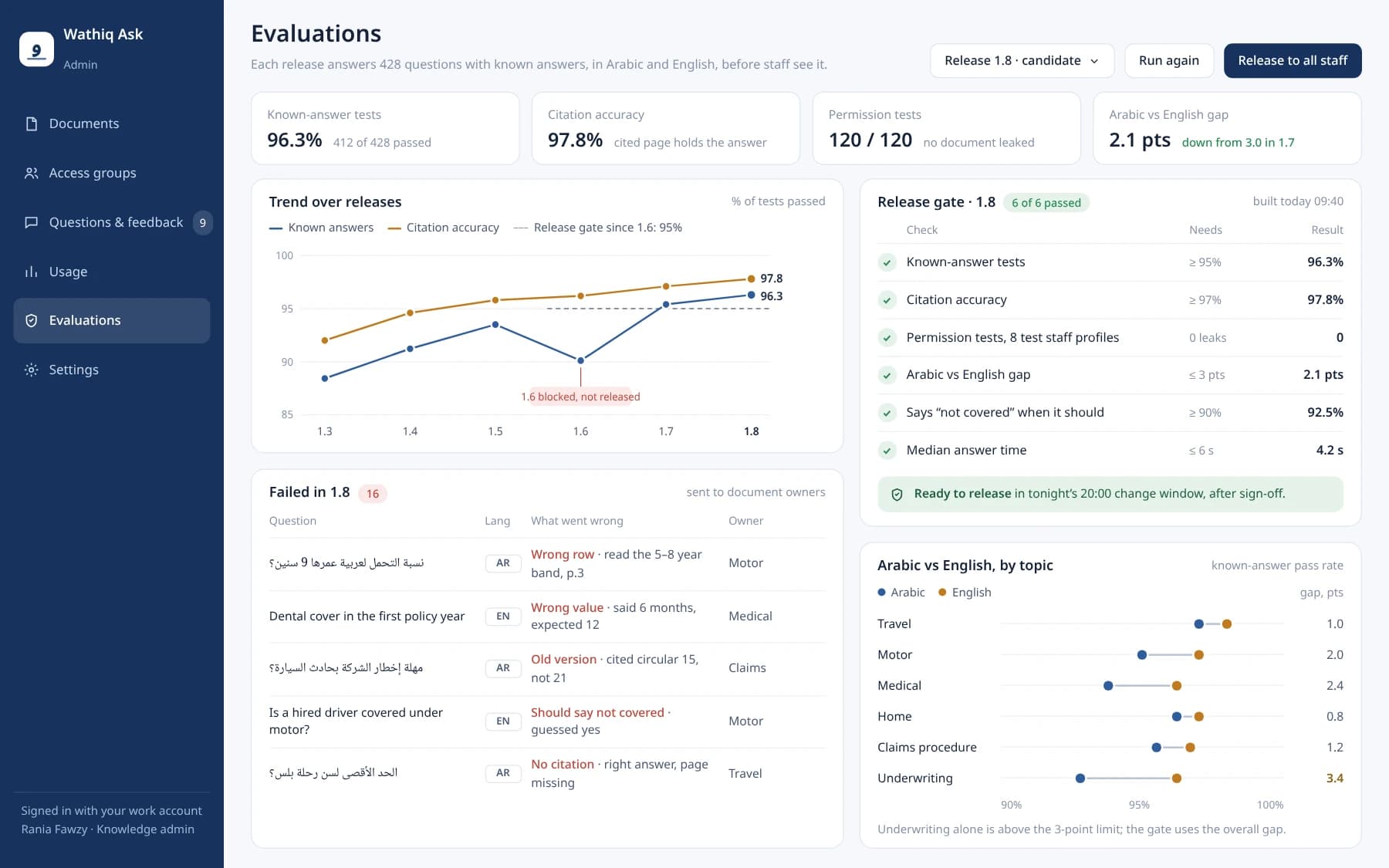Click "down from 3.0 in 1.7" text
This screenshot has width=1389, height=868.
pos(1238,143)
